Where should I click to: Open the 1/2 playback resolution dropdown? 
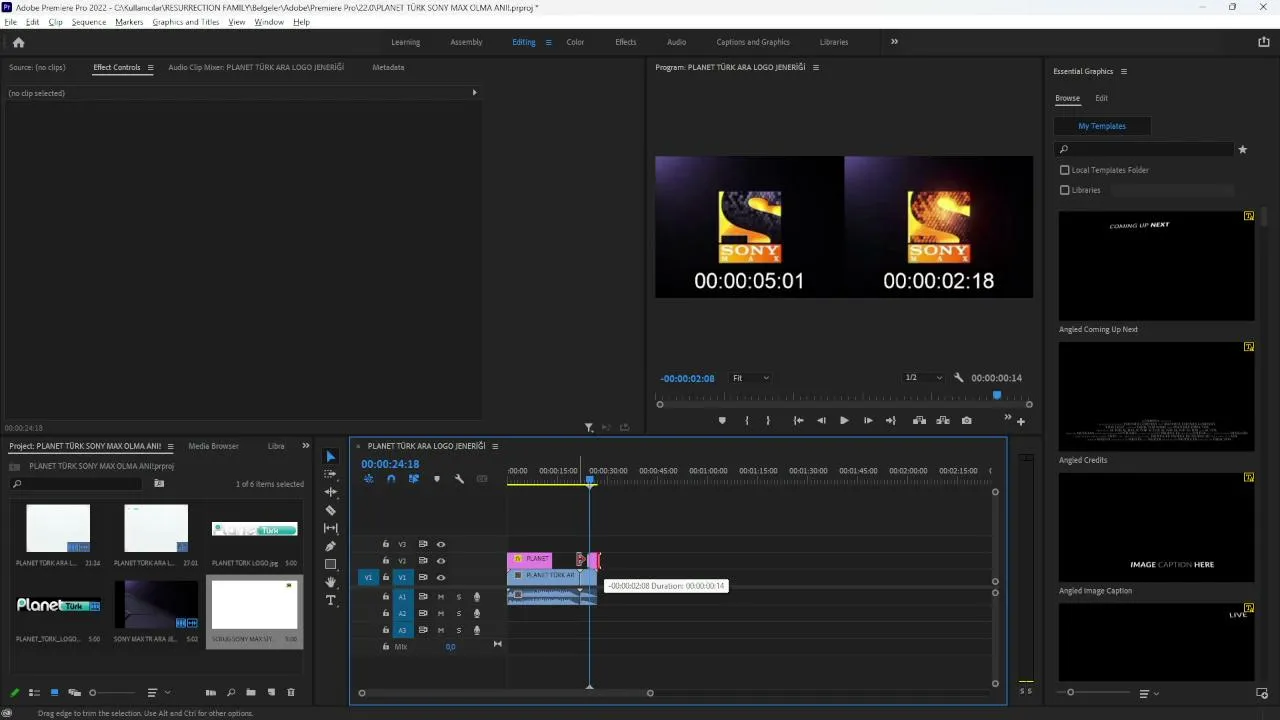[923, 378]
